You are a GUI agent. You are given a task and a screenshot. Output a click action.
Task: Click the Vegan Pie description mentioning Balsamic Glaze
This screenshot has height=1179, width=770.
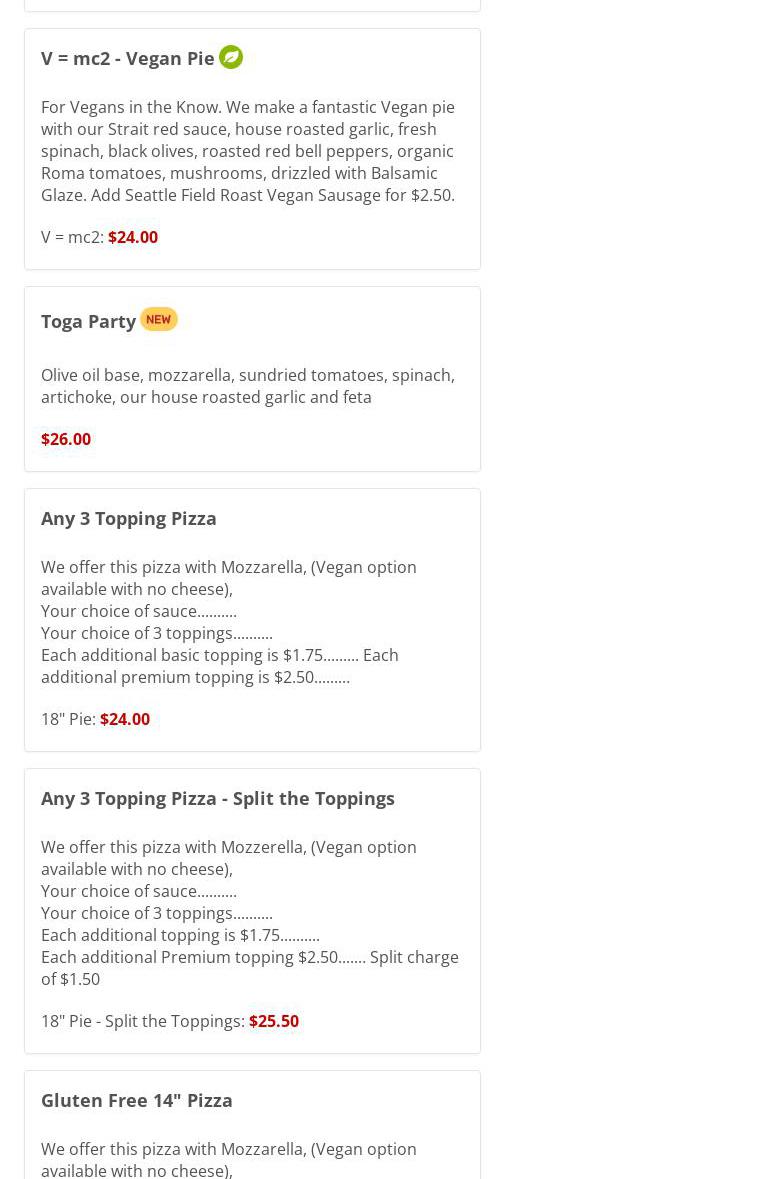[x=247, y=151]
